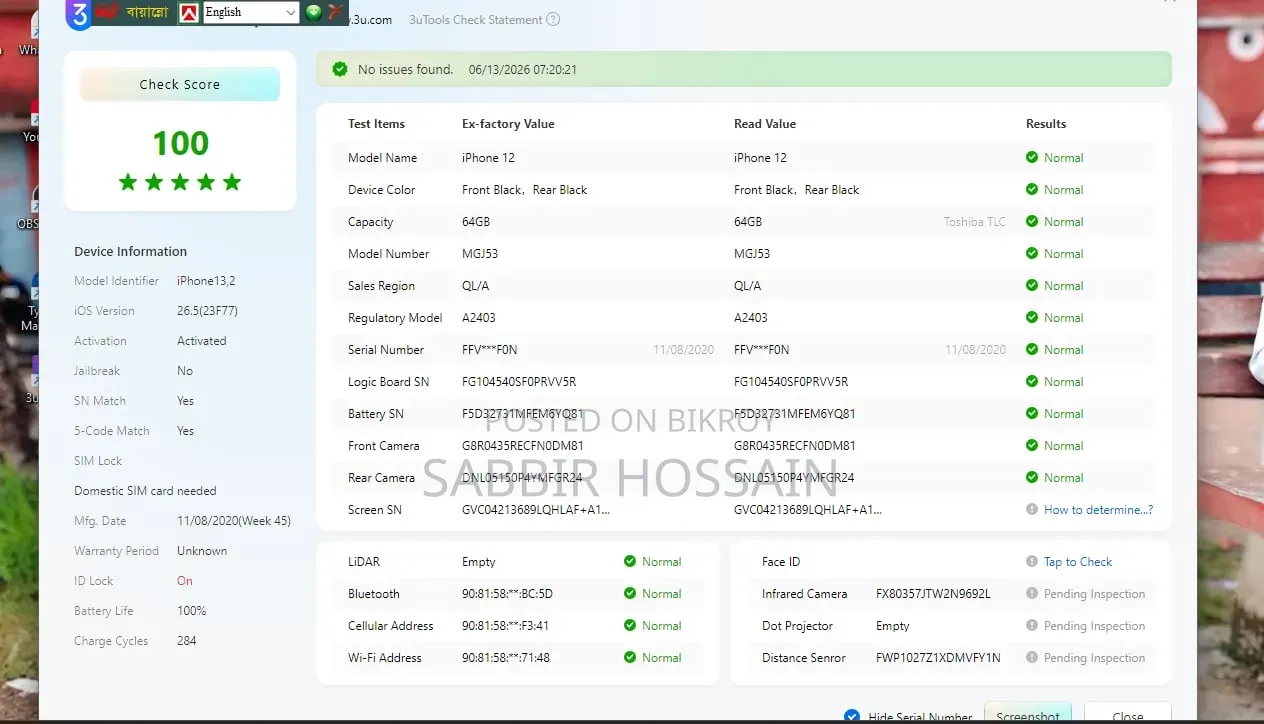1264x724 pixels.
Task: Click the Device Information heading
Action: (x=130, y=252)
